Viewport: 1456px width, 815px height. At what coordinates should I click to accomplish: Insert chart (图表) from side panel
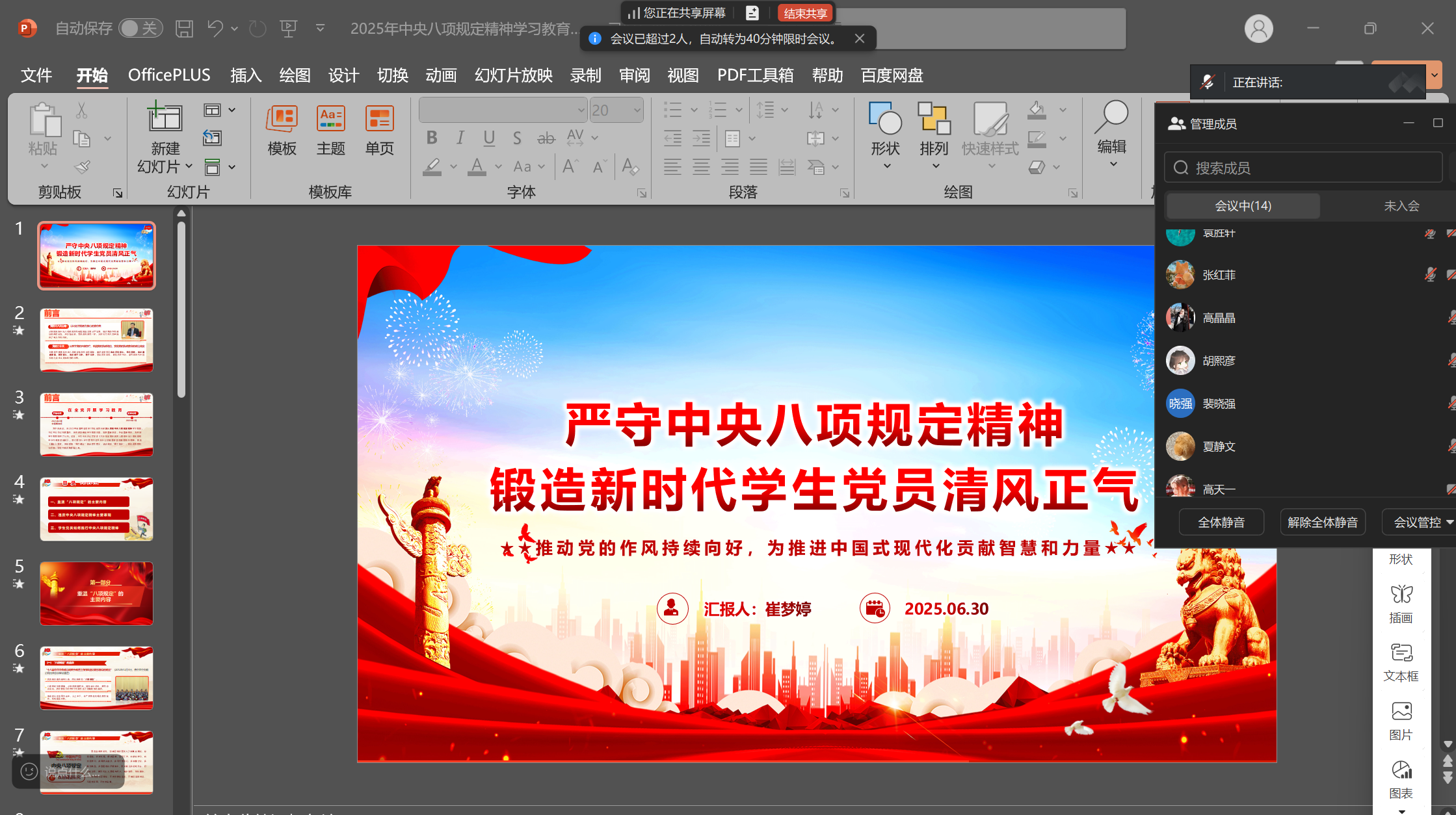pos(1401,771)
